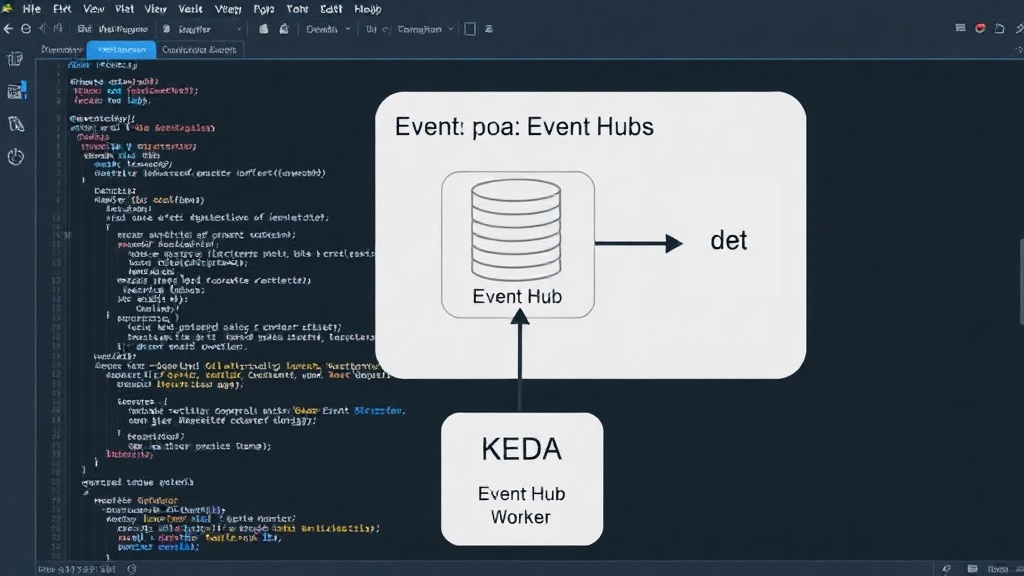Click the key-shaped status bar icon at bottom right
Image resolution: width=1024 pixels, height=576 pixels.
pyautogui.click(x=946, y=569)
